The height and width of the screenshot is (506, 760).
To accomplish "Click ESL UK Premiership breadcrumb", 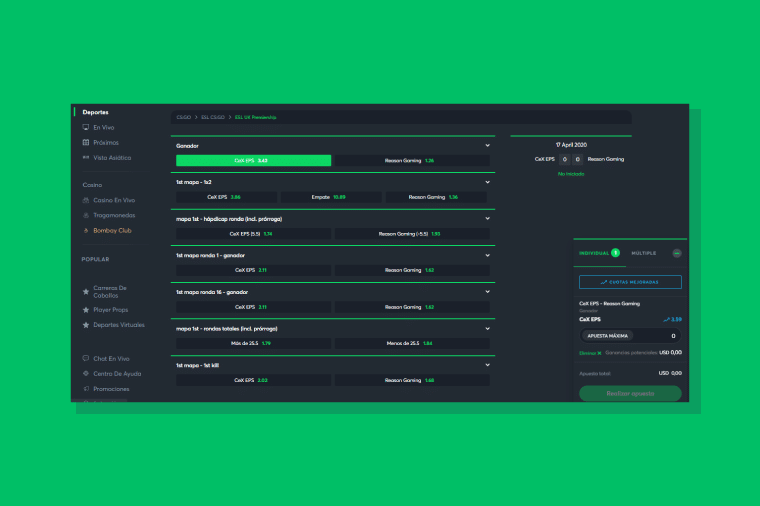I will pos(255,117).
